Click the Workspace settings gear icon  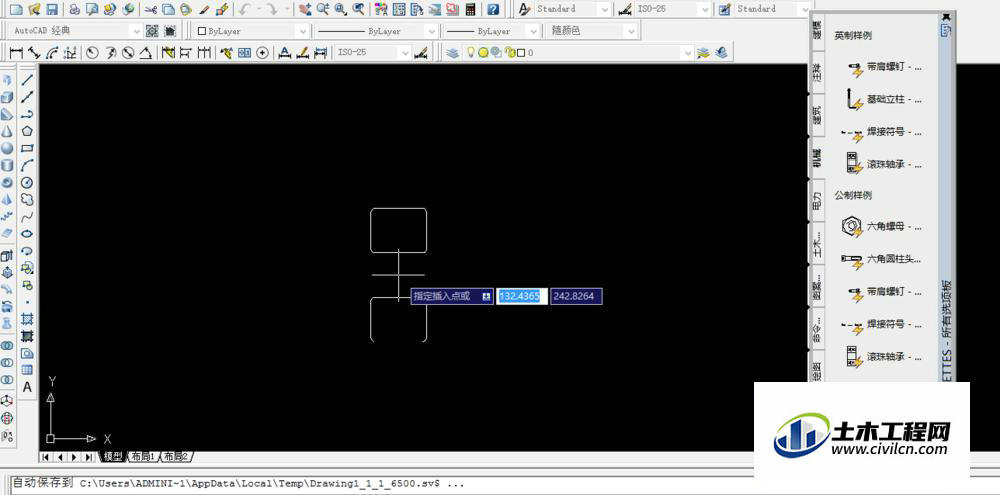152,31
